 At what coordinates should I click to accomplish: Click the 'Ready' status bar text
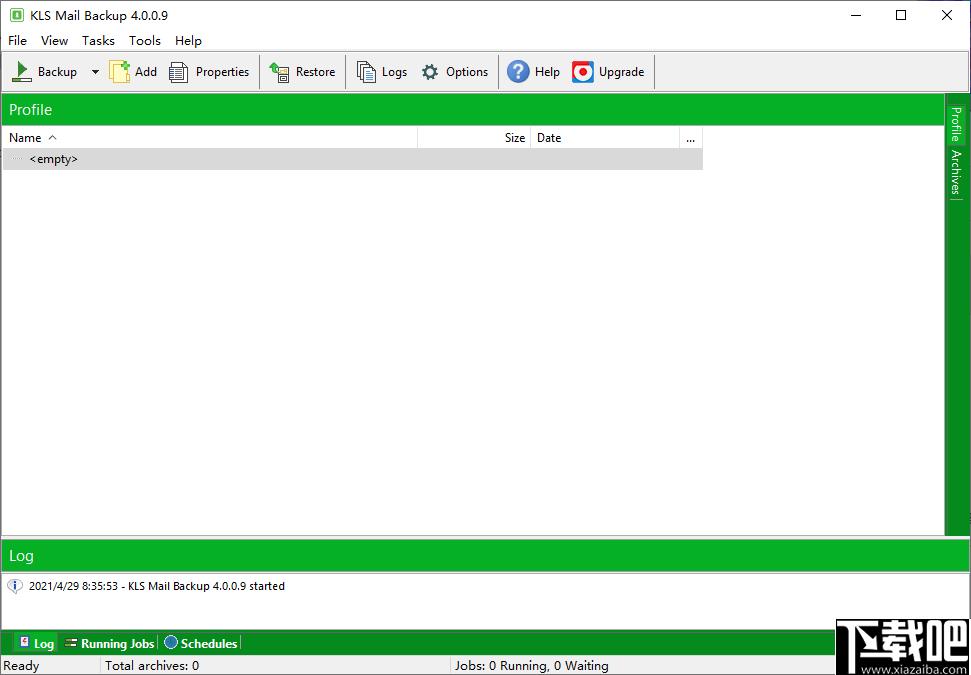click(x=21, y=666)
